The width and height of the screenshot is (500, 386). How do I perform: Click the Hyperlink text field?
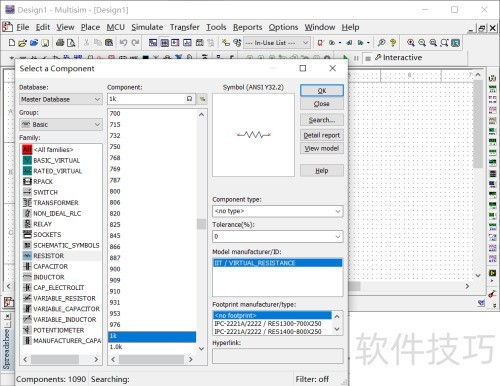click(277, 356)
